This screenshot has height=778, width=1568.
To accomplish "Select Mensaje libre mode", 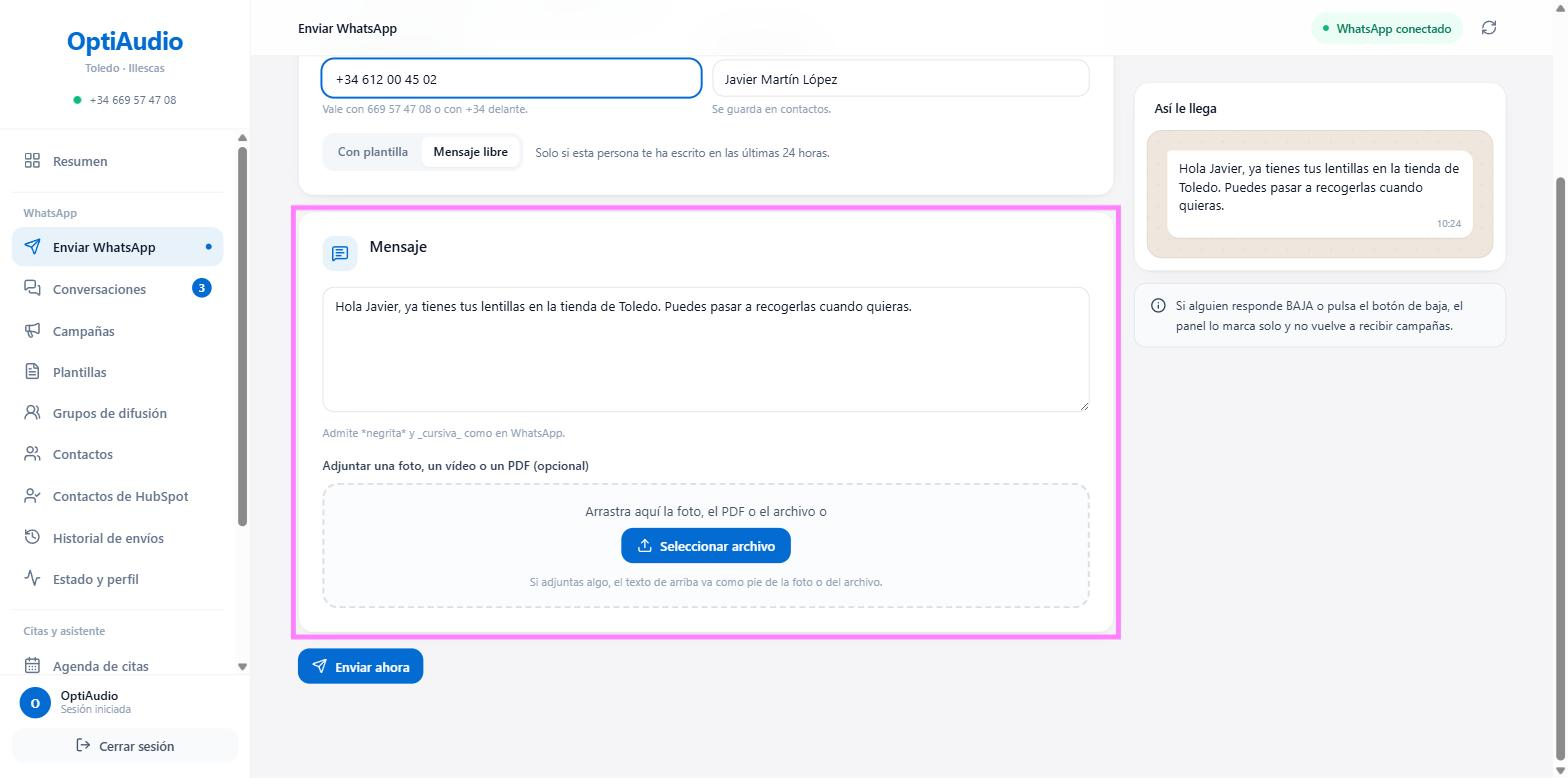I will pos(470,152).
